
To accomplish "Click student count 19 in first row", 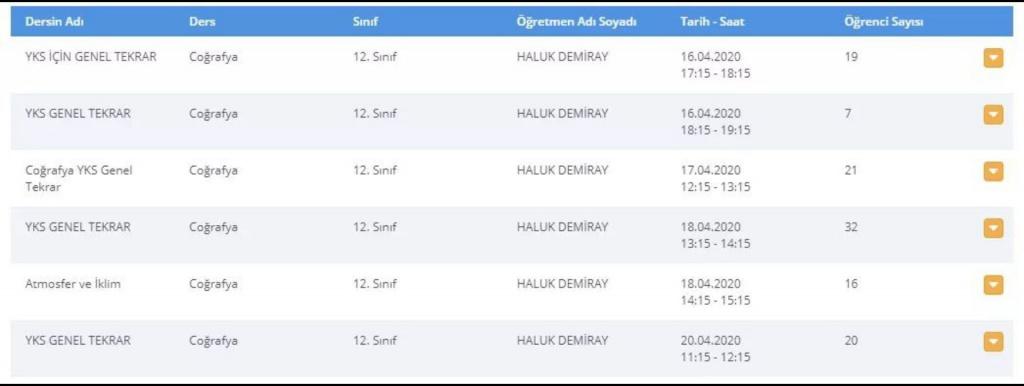I will [x=850, y=57].
